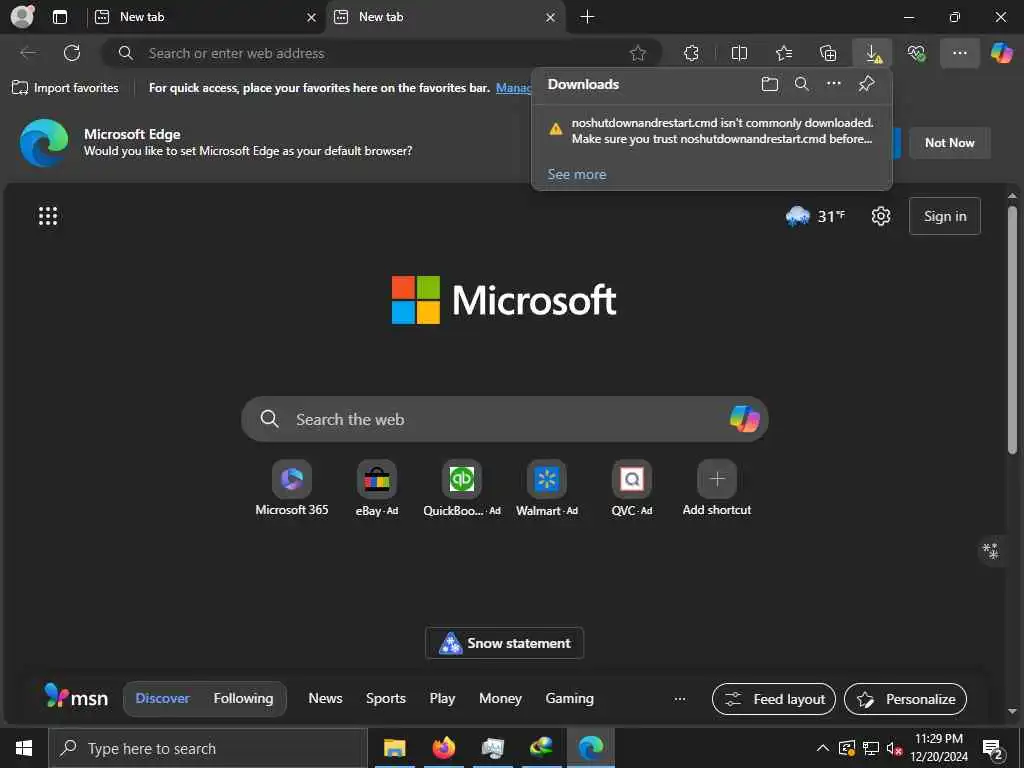The height and width of the screenshot is (768, 1024).
Task: Open the QuickBooks shortcut tile
Action: [x=462, y=488]
